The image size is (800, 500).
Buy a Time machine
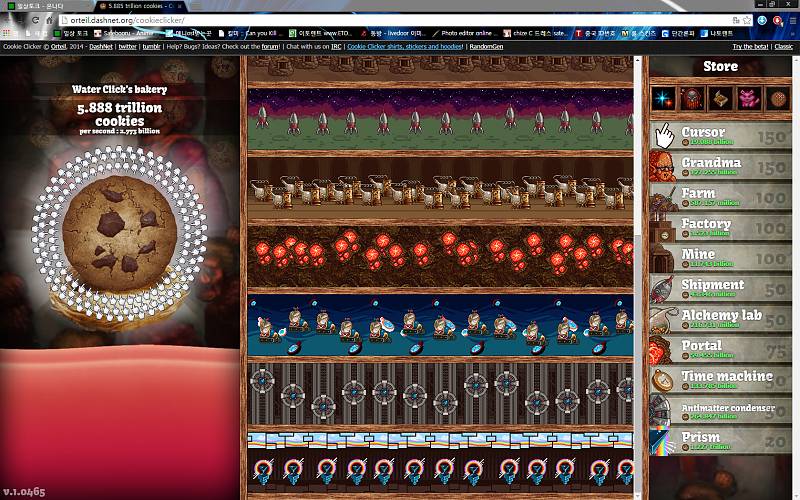720,381
